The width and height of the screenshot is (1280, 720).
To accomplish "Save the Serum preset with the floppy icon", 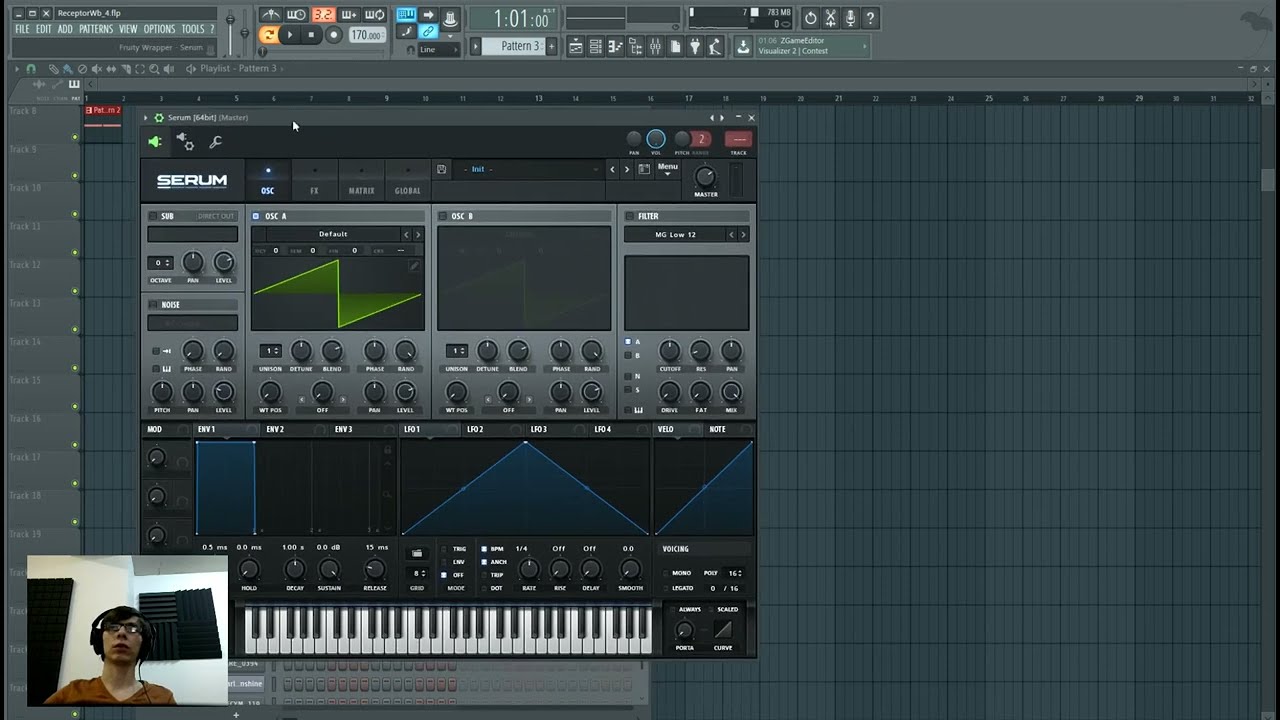I will point(441,169).
